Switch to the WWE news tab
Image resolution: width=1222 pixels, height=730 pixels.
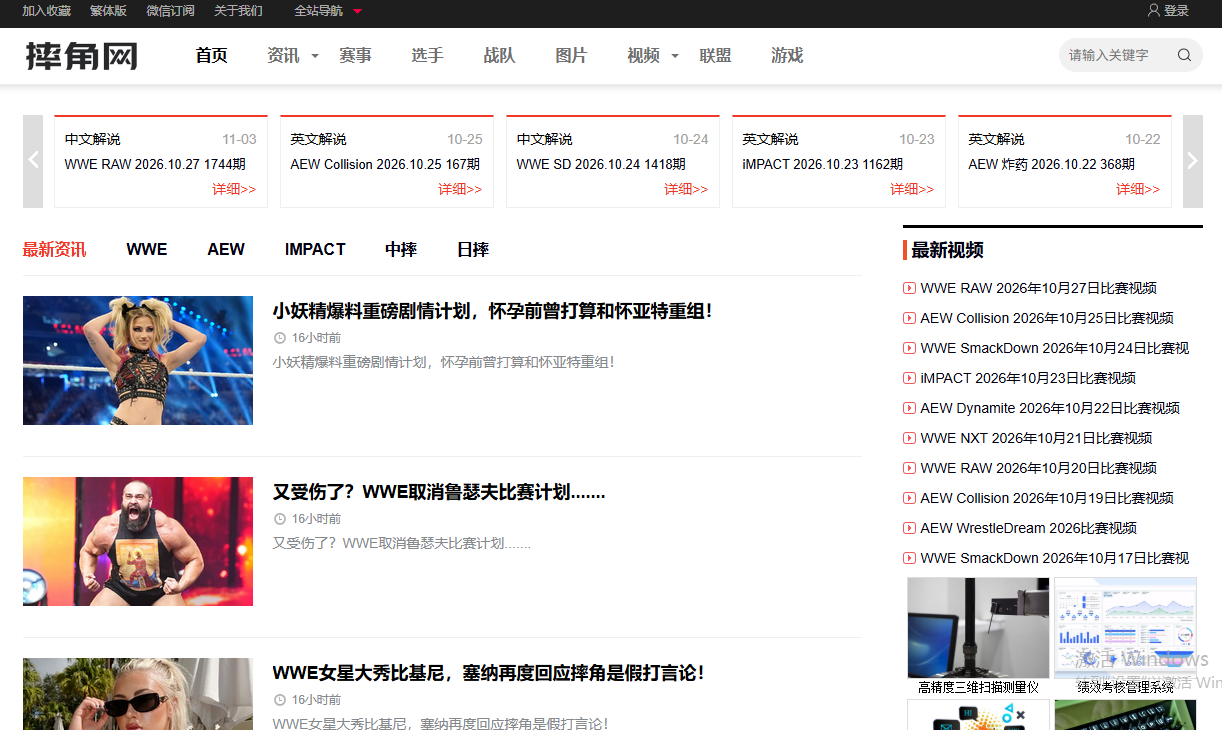pos(147,250)
